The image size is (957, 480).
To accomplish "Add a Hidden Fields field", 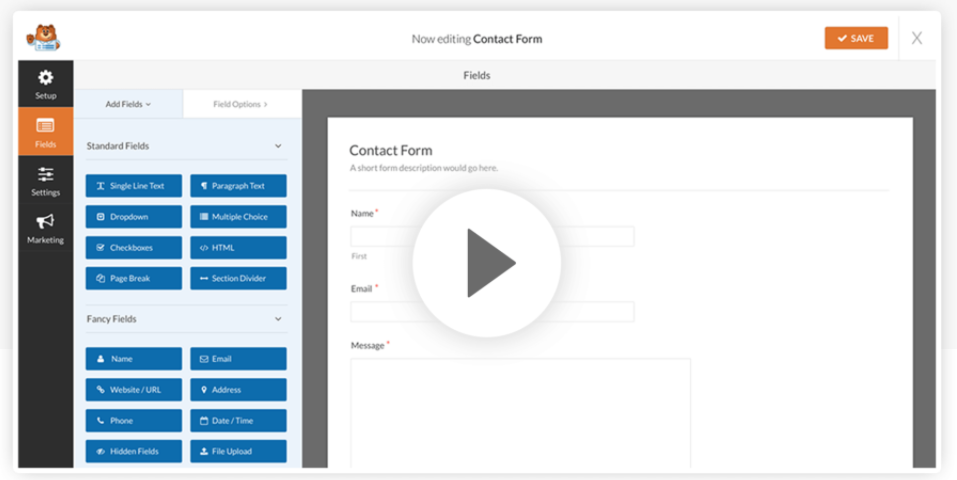I will [134, 451].
